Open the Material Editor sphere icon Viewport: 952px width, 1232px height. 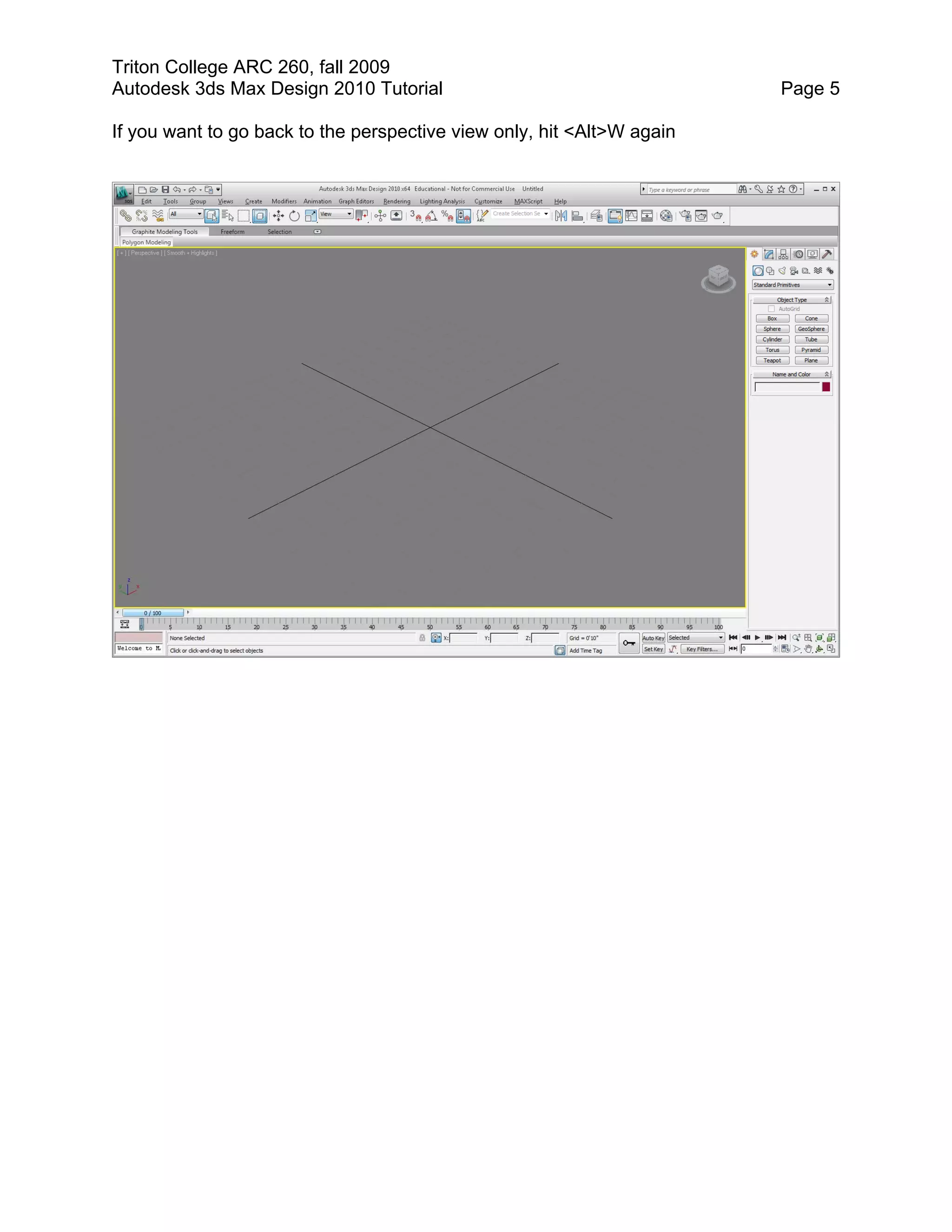pyautogui.click(x=666, y=216)
